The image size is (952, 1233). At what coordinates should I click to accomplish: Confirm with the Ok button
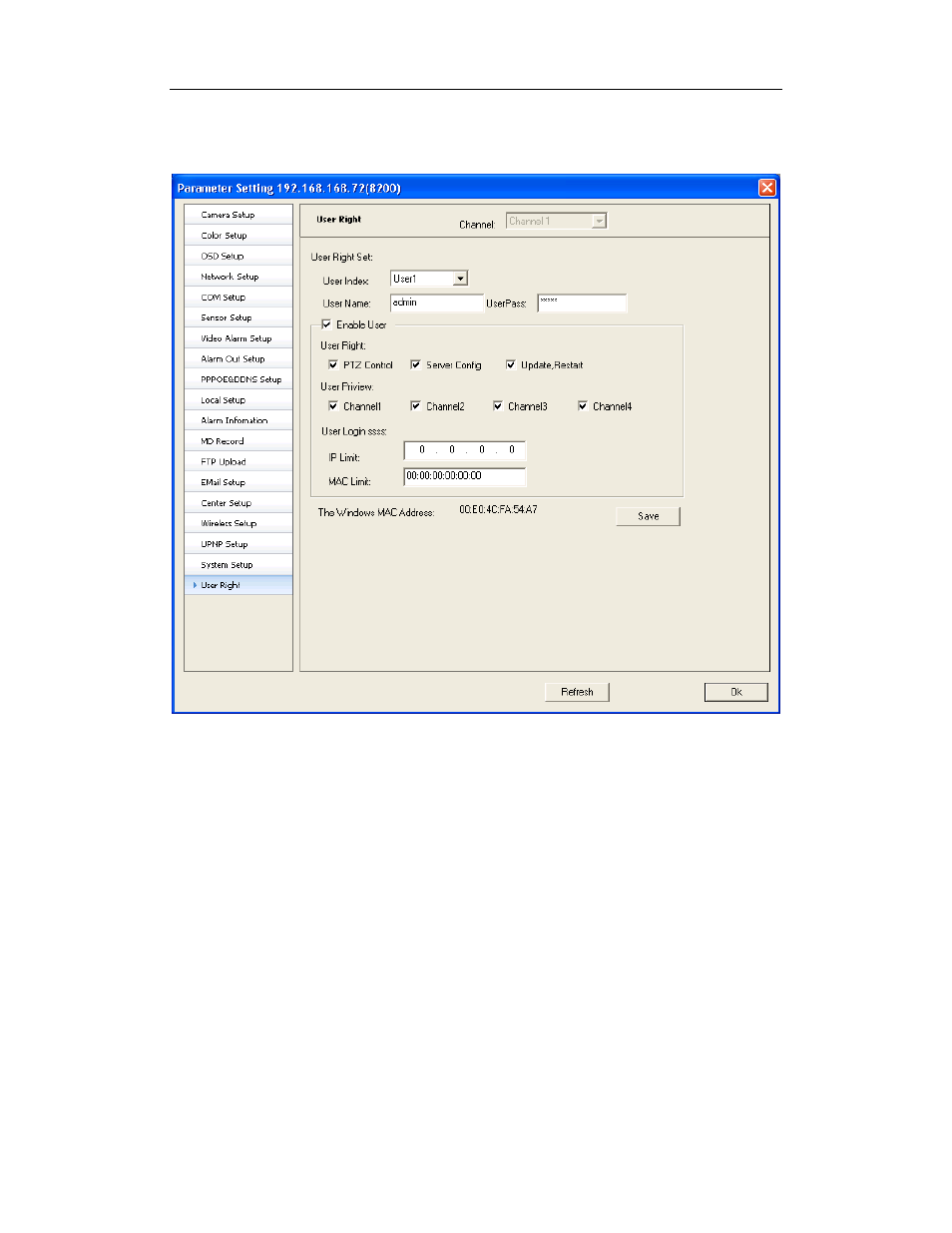pos(736,692)
